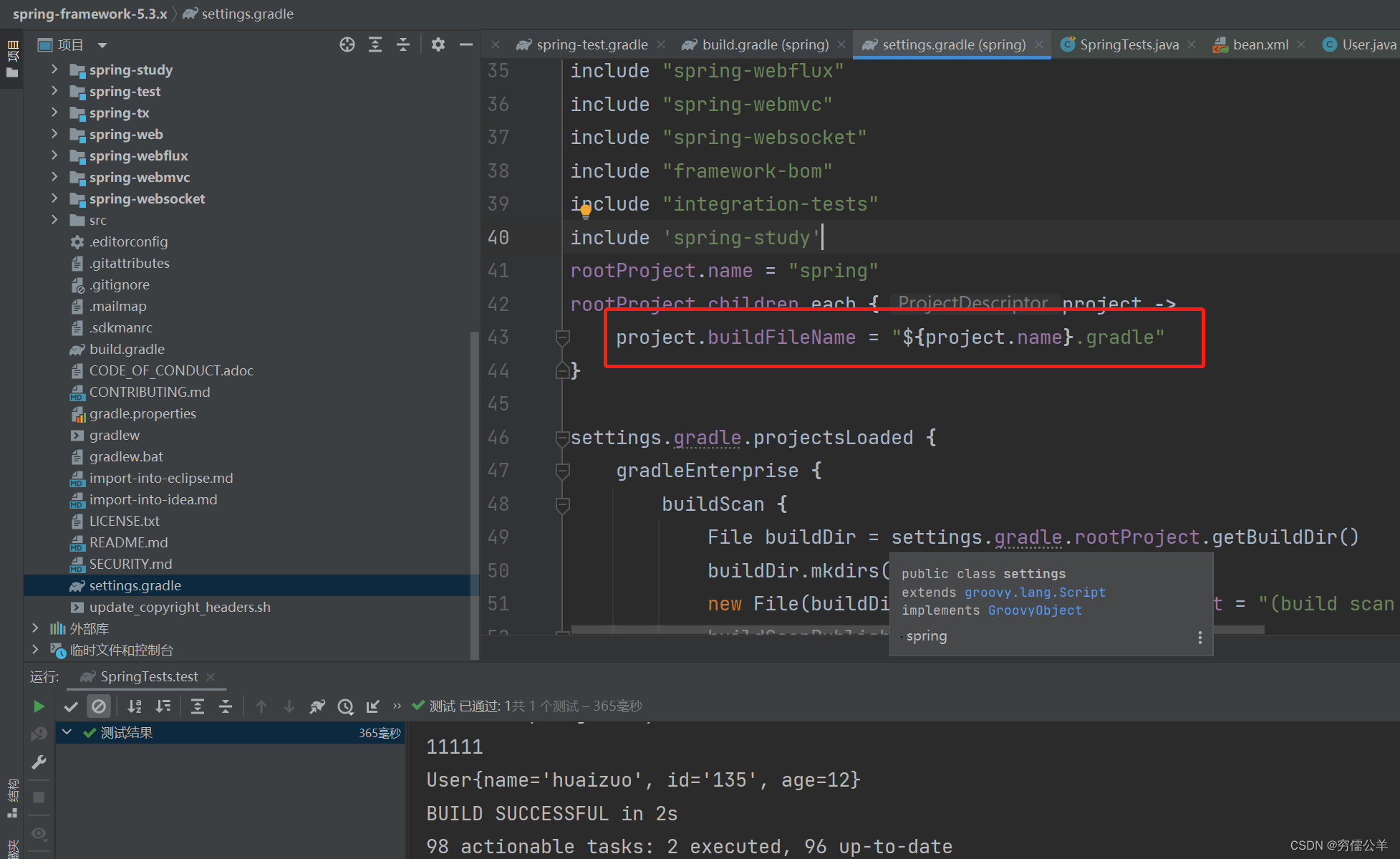Click the green rerun test button
1400x859 pixels.
(x=39, y=706)
